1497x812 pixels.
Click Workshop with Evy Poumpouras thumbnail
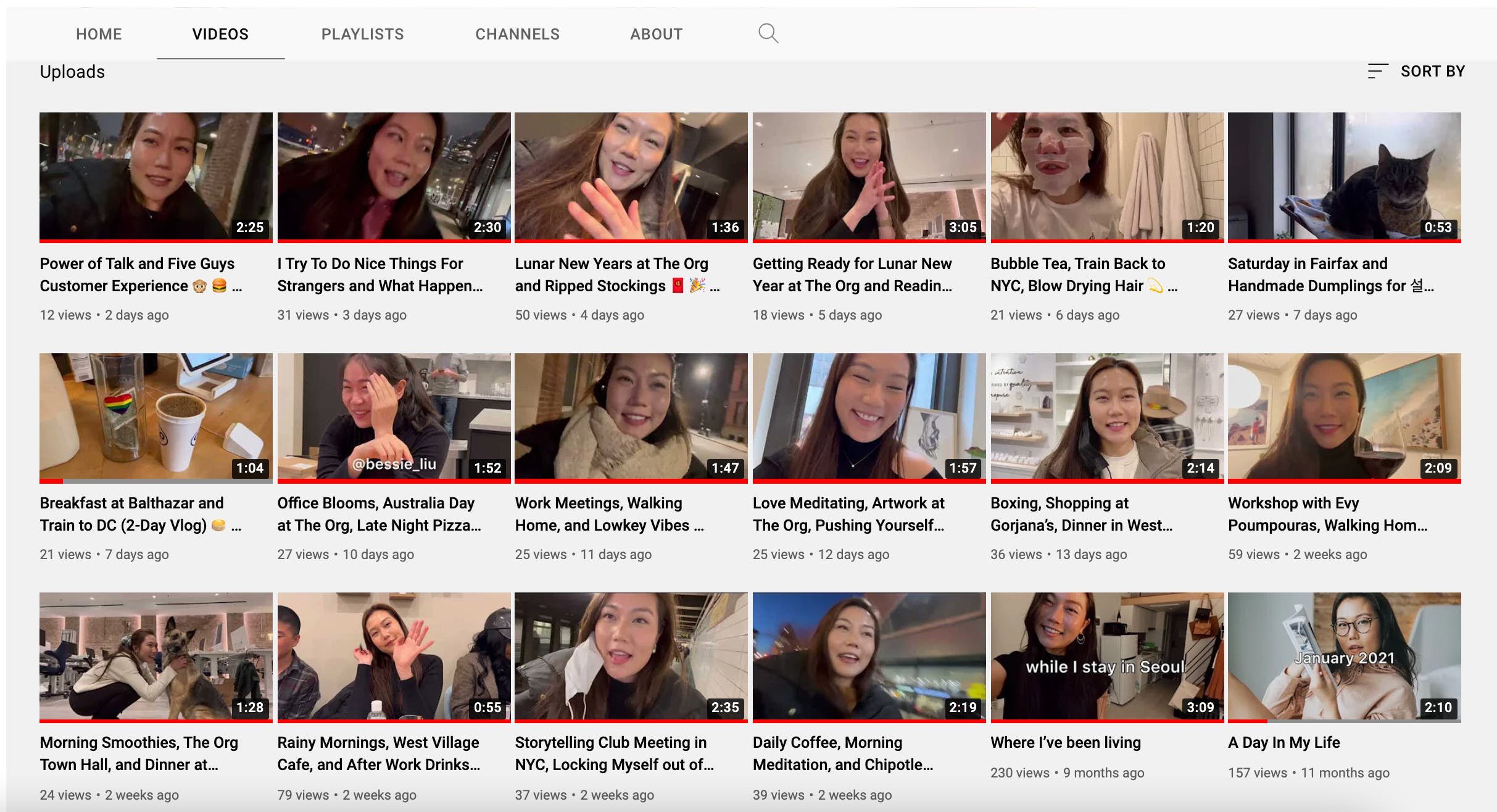tap(1345, 418)
